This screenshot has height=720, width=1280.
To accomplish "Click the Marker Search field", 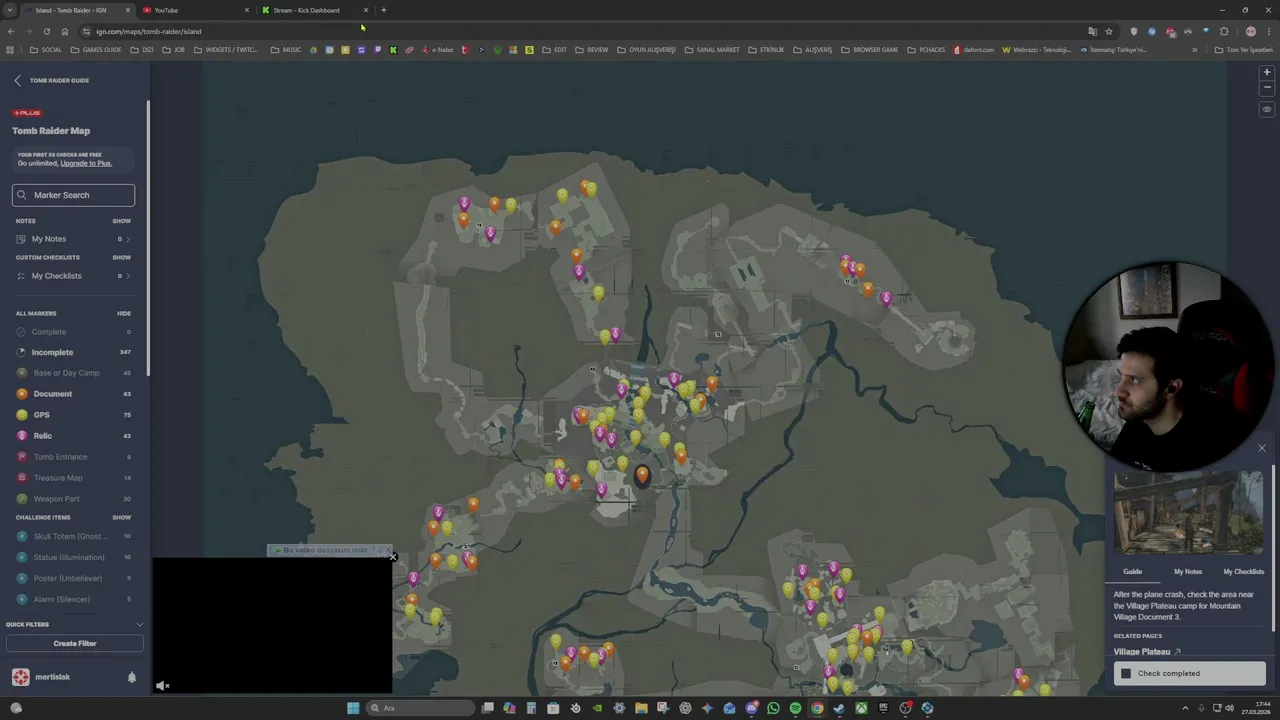I will pos(73,195).
